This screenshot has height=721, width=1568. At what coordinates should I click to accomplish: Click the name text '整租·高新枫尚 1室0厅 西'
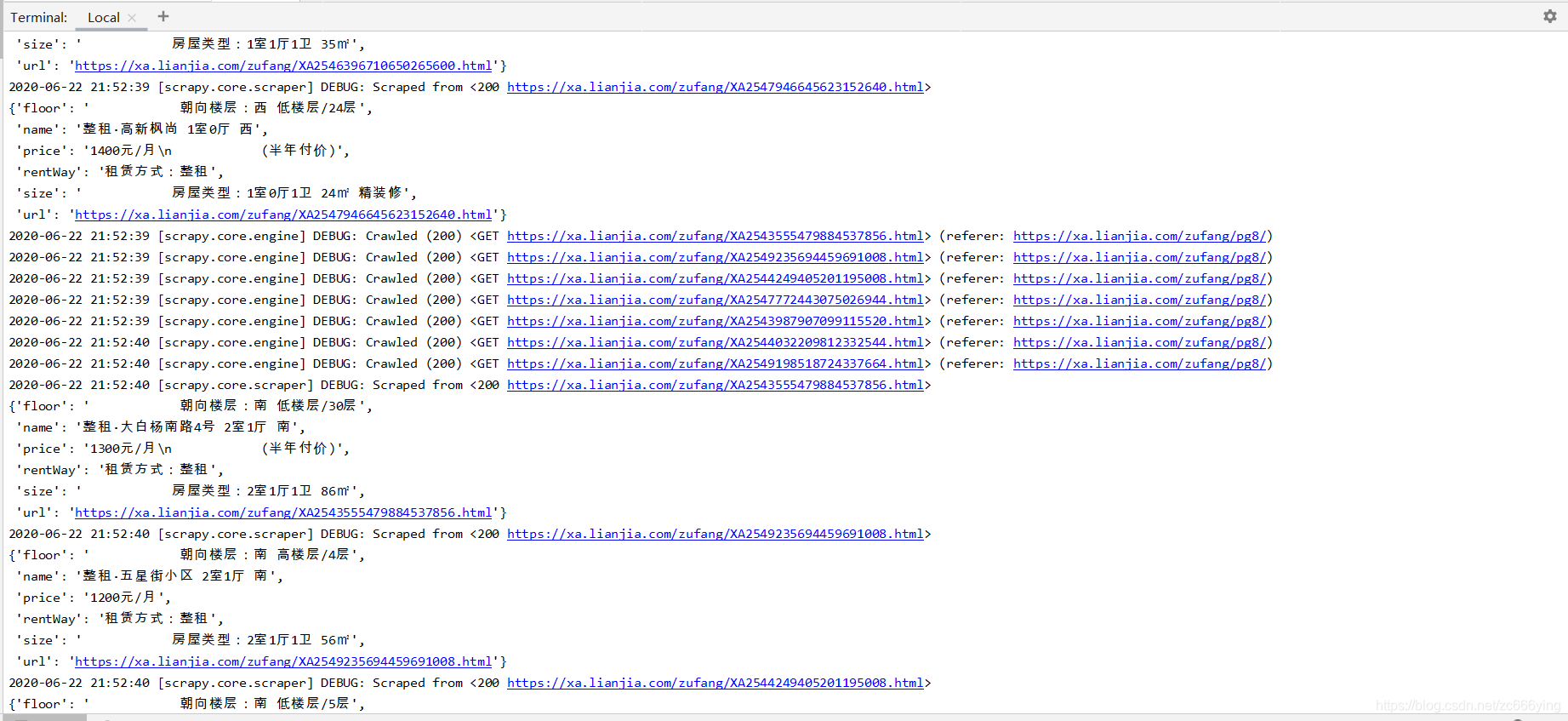[x=168, y=129]
